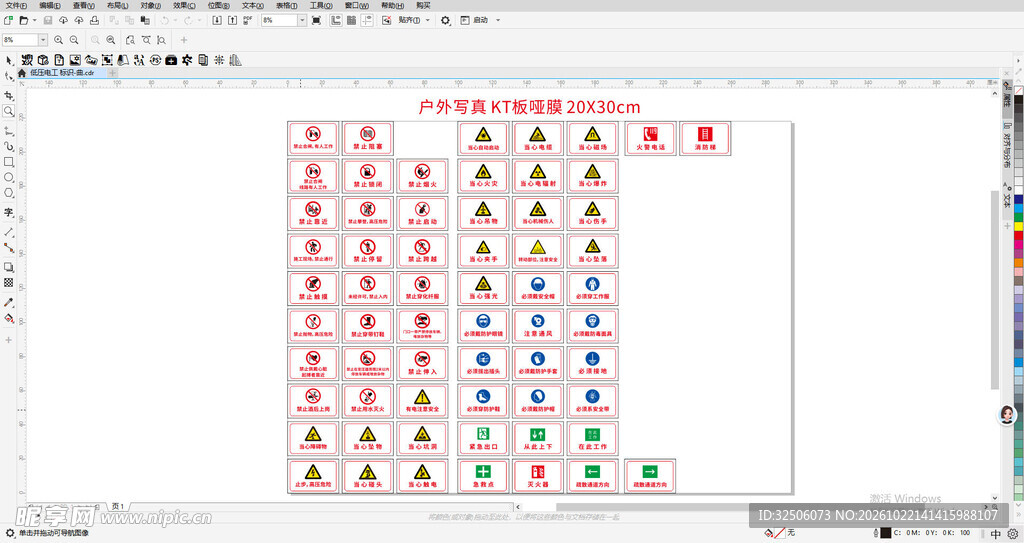Toggle show rulers button
1024x543 pixels.
[x=336, y=20]
